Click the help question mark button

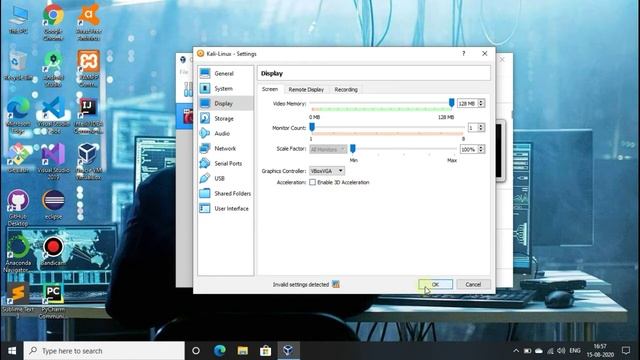pos(464,53)
